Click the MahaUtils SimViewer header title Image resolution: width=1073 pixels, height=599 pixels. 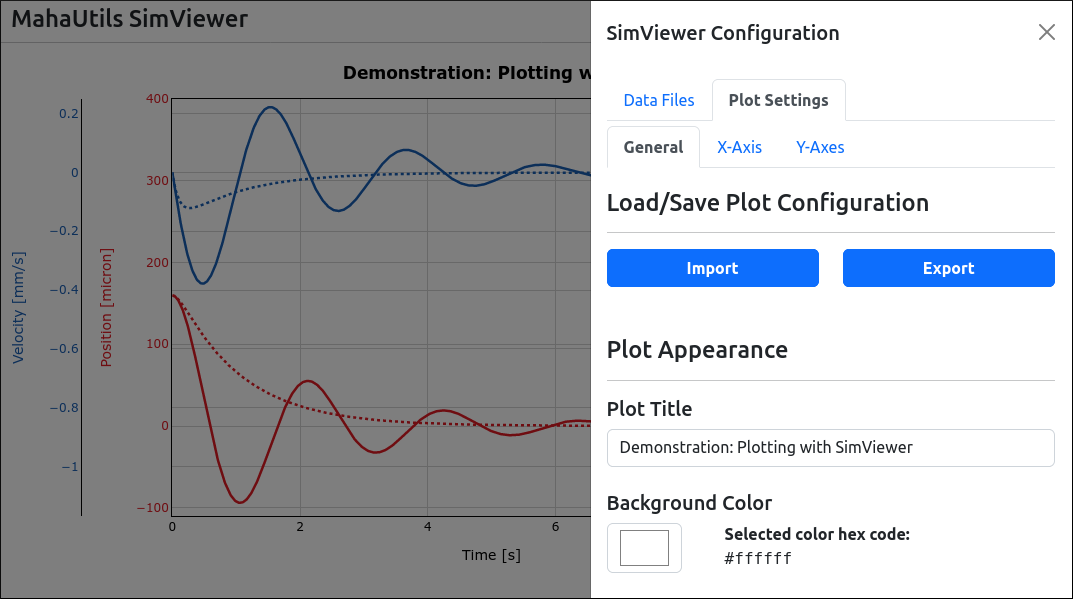tap(130, 19)
